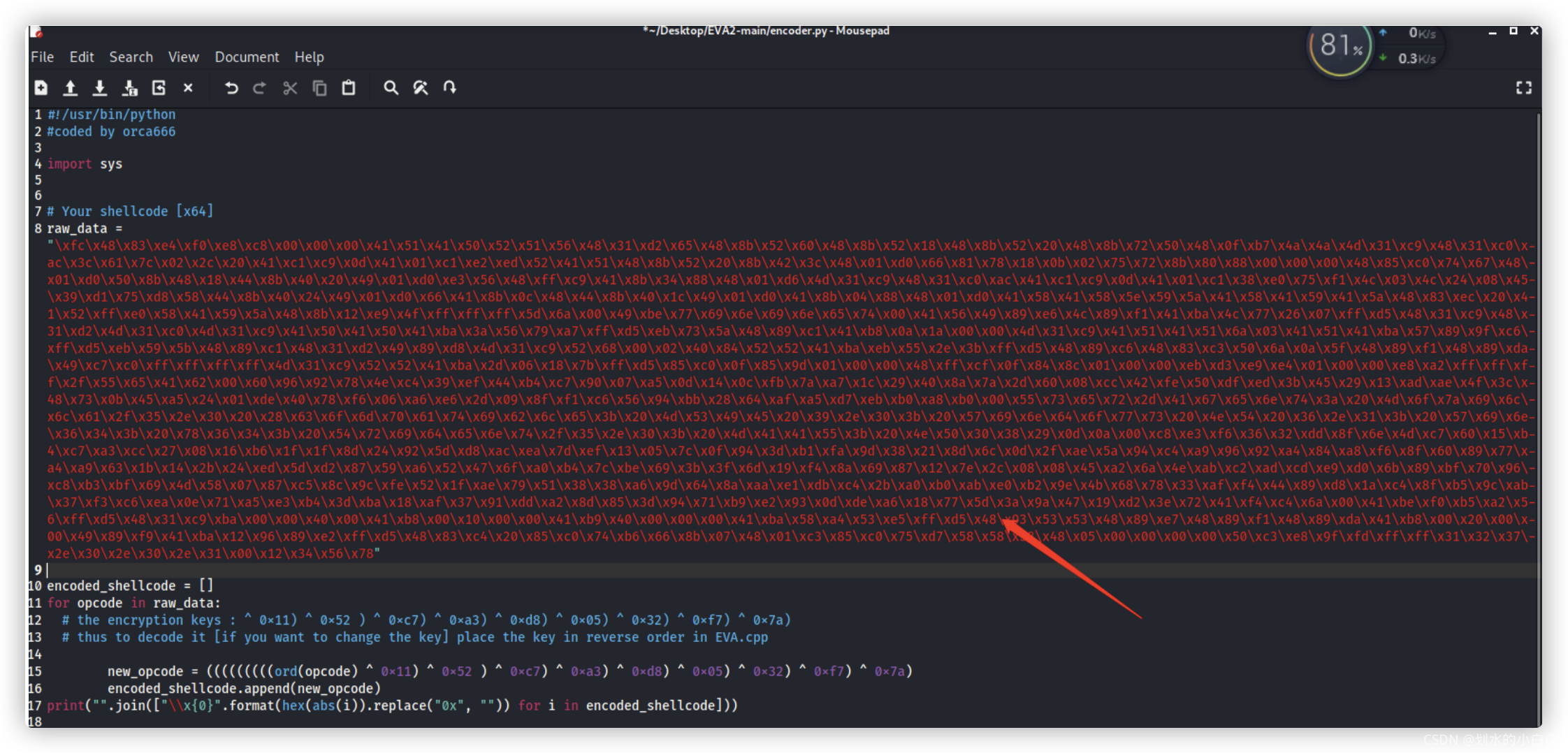Click the '# Your shellcode [x64]' comment

[130, 211]
